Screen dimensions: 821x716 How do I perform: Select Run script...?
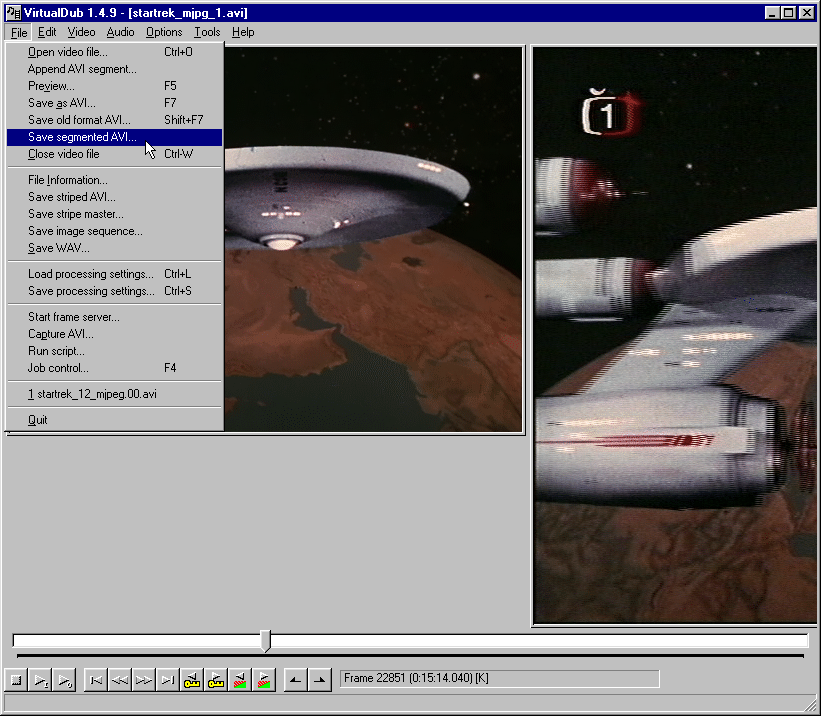click(x=115, y=351)
